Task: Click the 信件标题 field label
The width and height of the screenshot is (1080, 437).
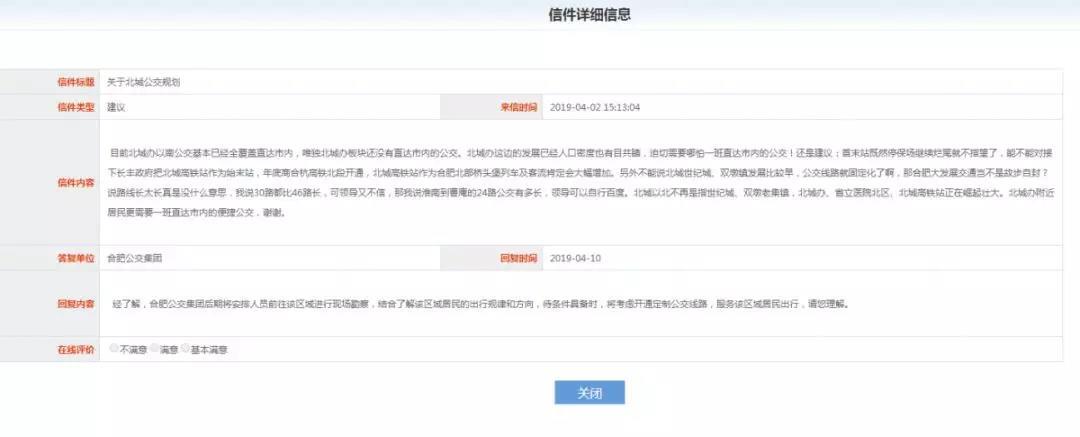Action: (76, 82)
